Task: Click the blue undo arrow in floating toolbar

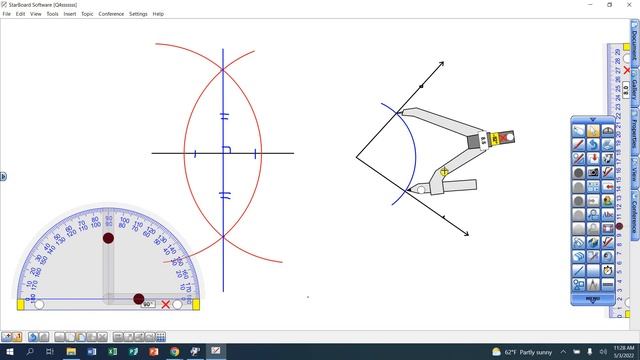Action: pos(593,145)
